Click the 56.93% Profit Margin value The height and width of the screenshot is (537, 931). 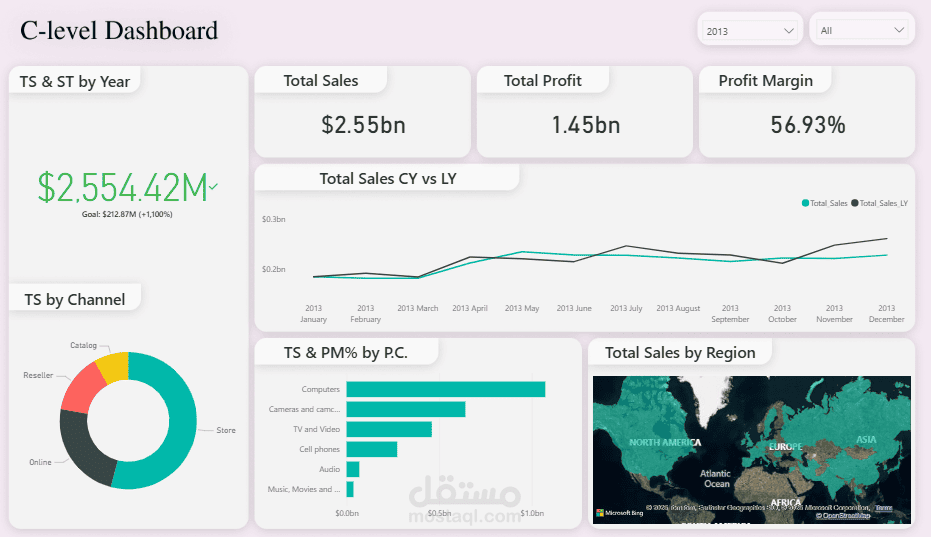tap(808, 125)
